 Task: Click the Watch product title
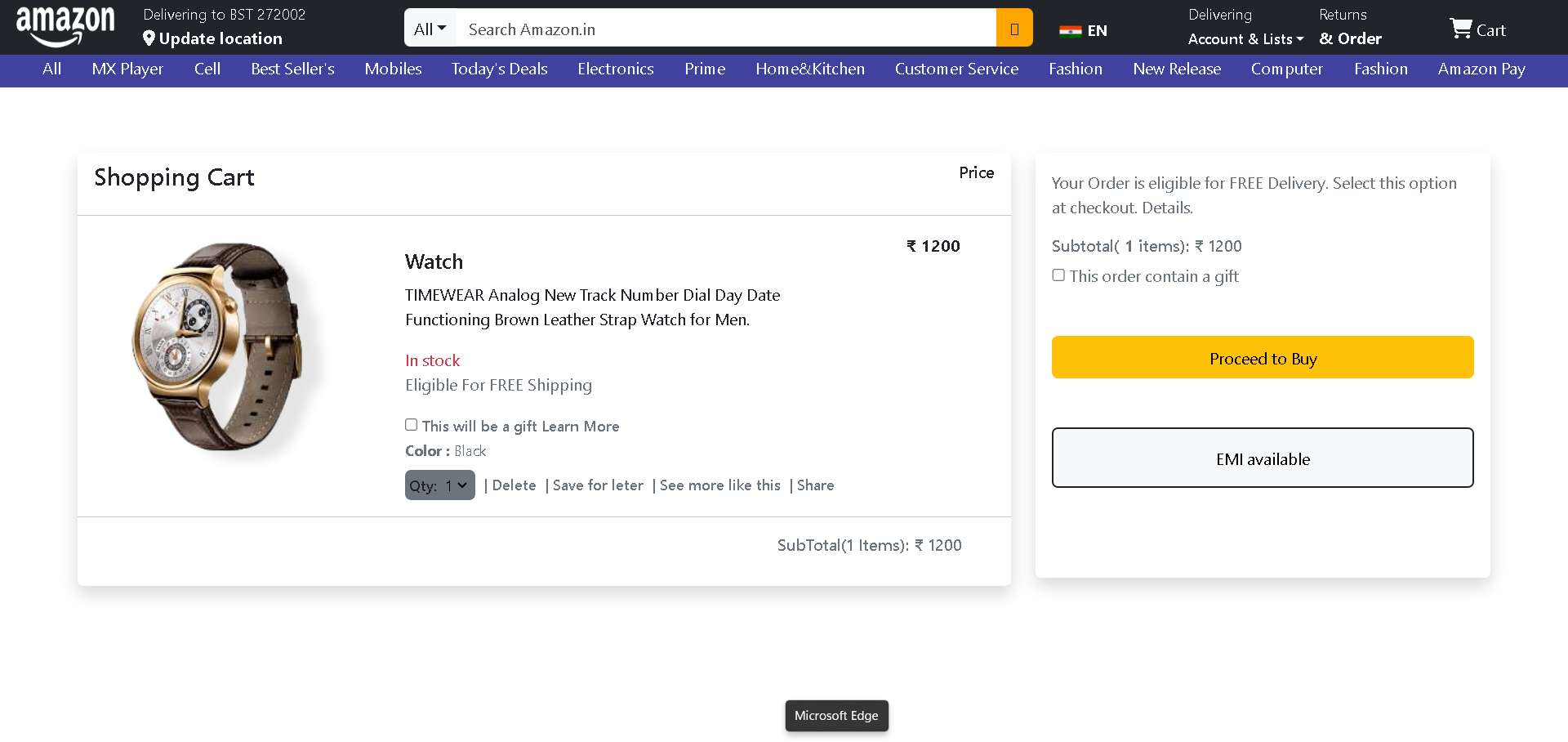coord(434,261)
